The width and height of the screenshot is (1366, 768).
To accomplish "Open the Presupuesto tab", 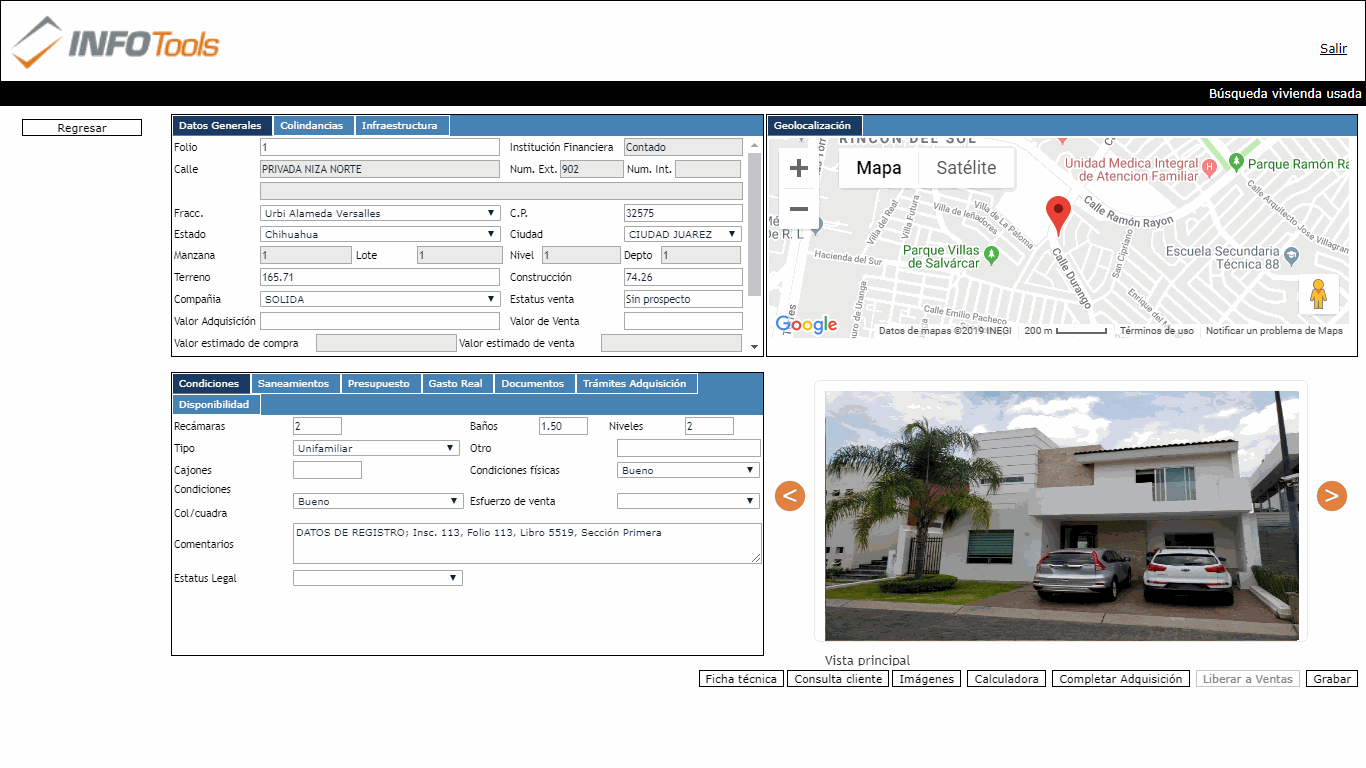I will point(380,384).
